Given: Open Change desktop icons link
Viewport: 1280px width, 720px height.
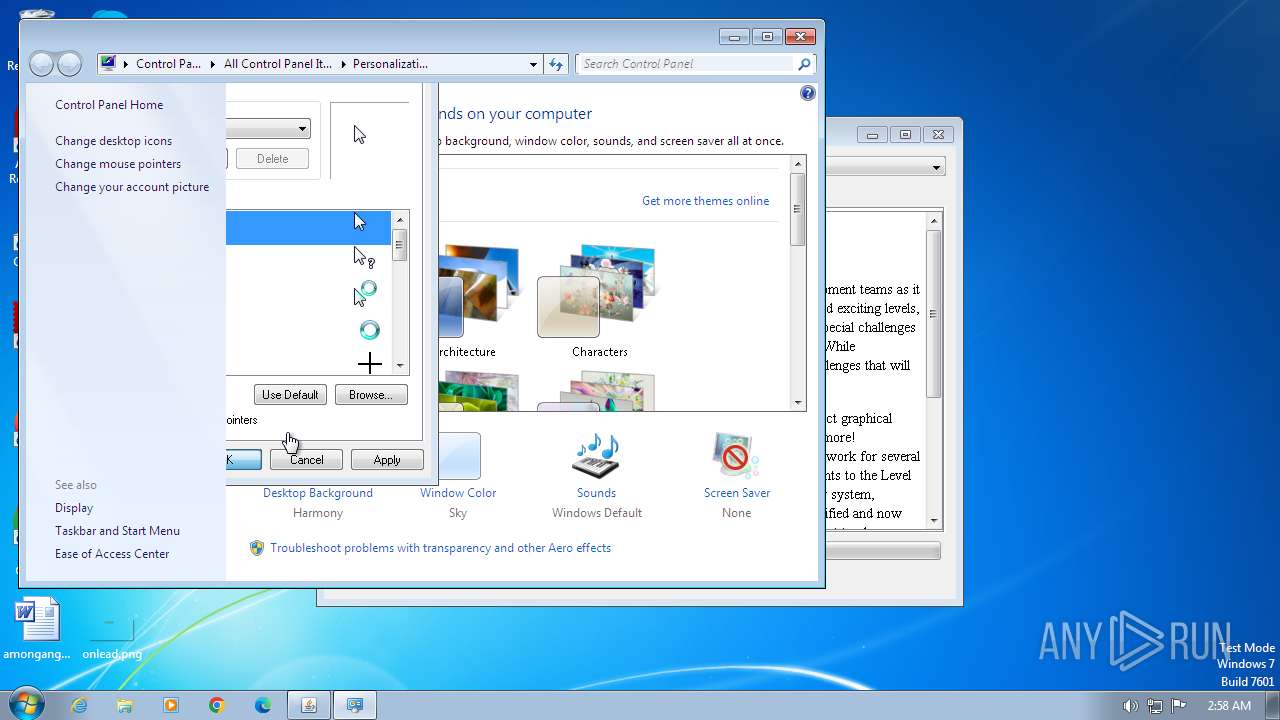Looking at the screenshot, I should point(113,141).
